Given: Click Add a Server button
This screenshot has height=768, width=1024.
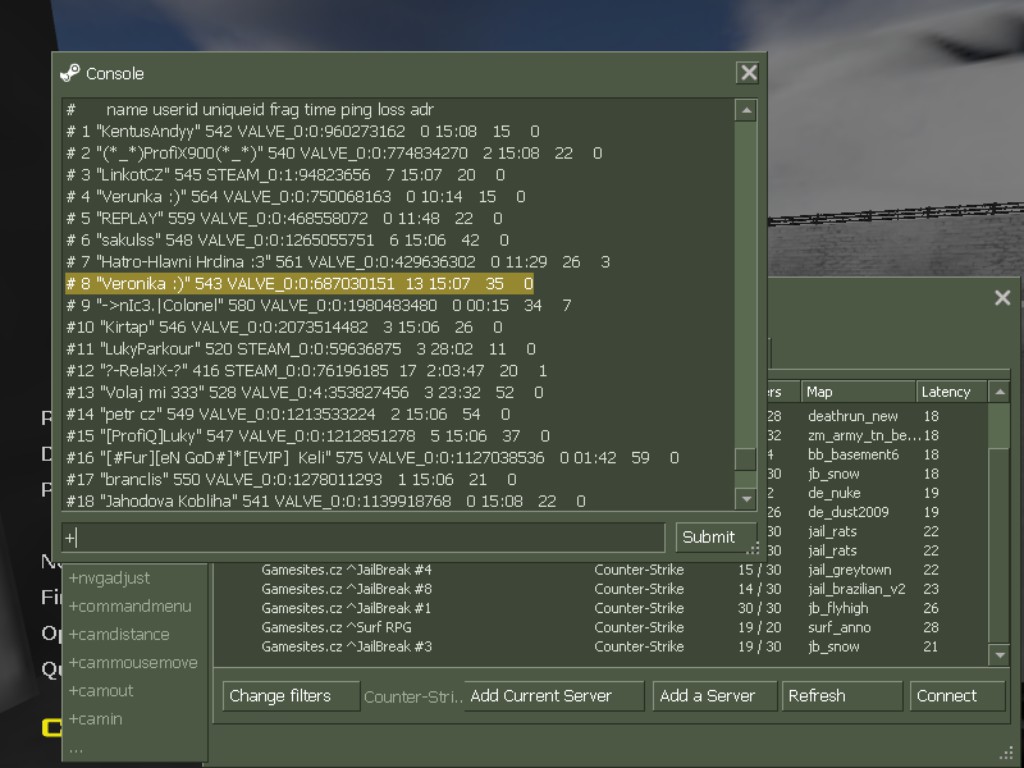Looking at the screenshot, I should (714, 696).
